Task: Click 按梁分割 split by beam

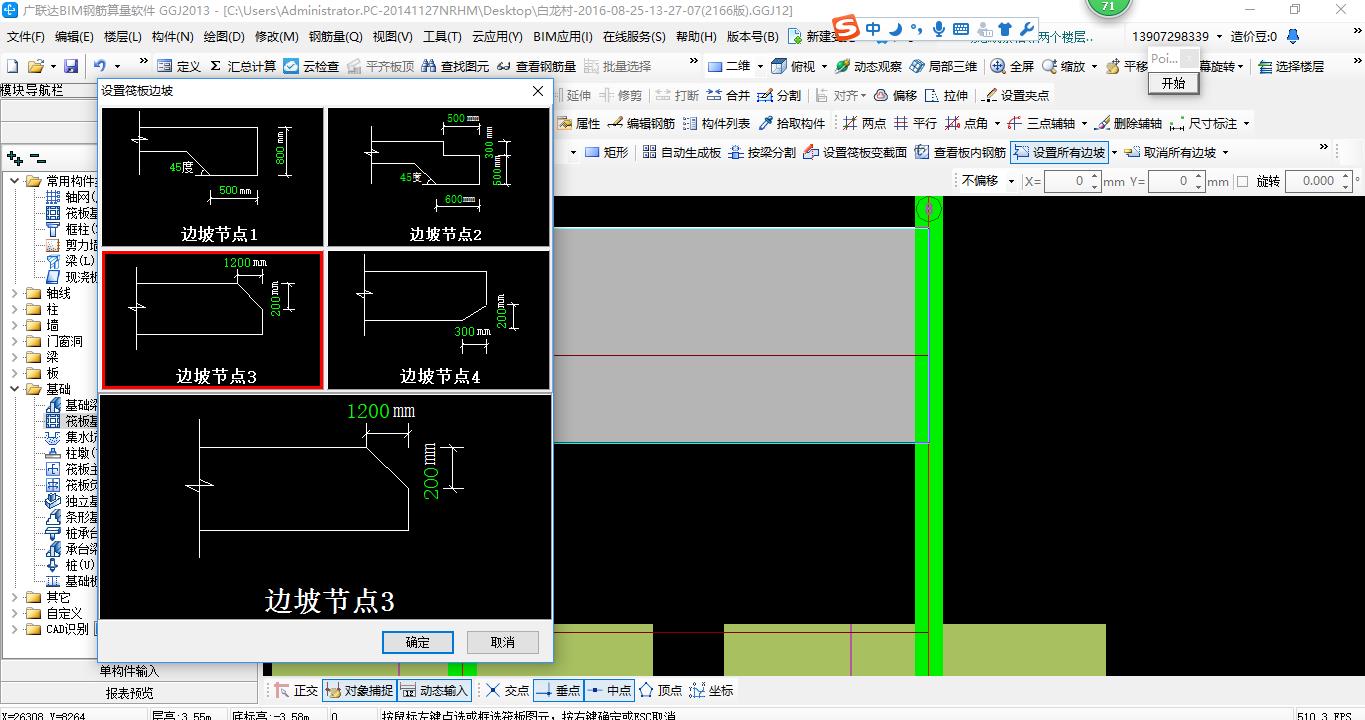Action: click(762, 152)
